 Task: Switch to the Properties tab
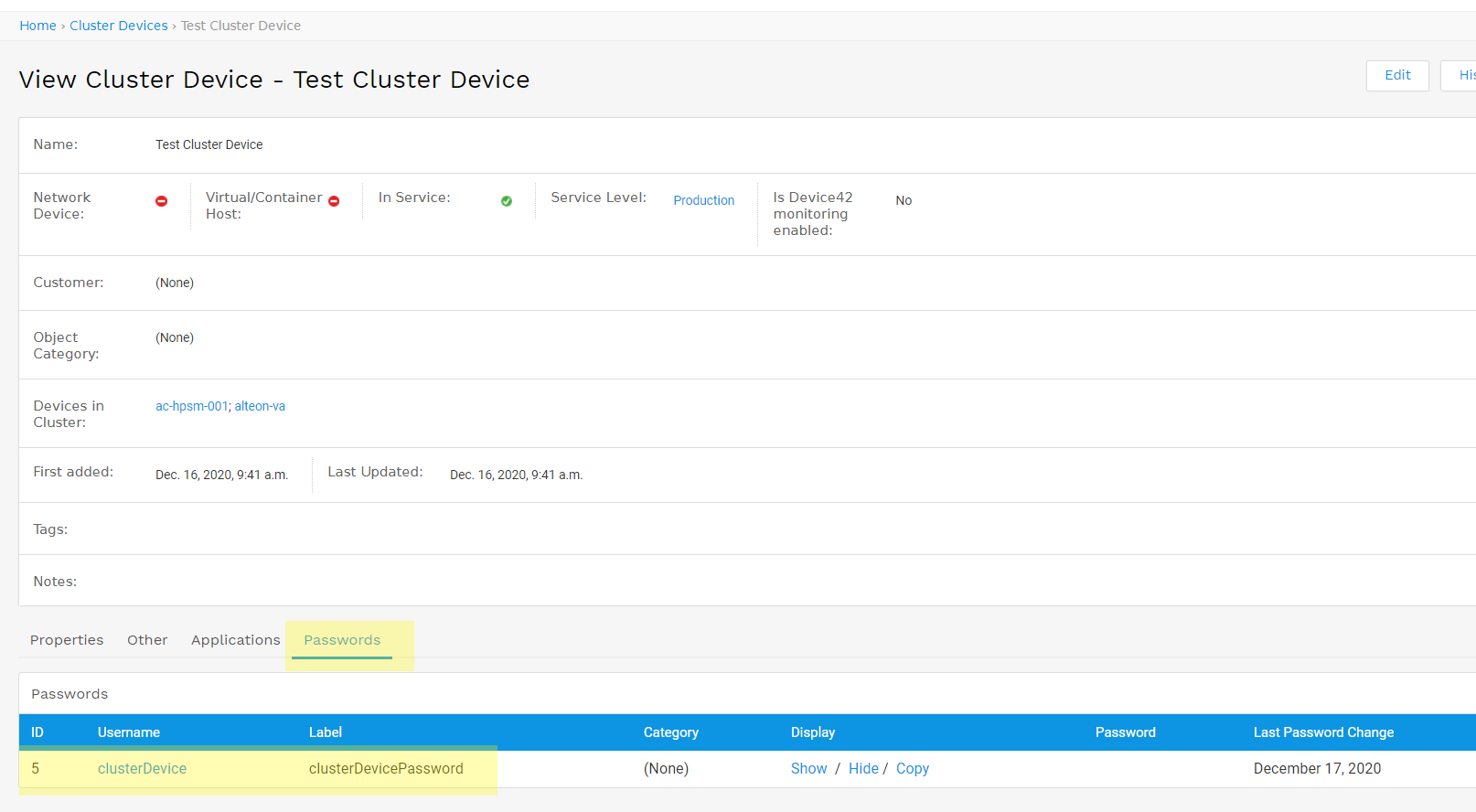[67, 640]
